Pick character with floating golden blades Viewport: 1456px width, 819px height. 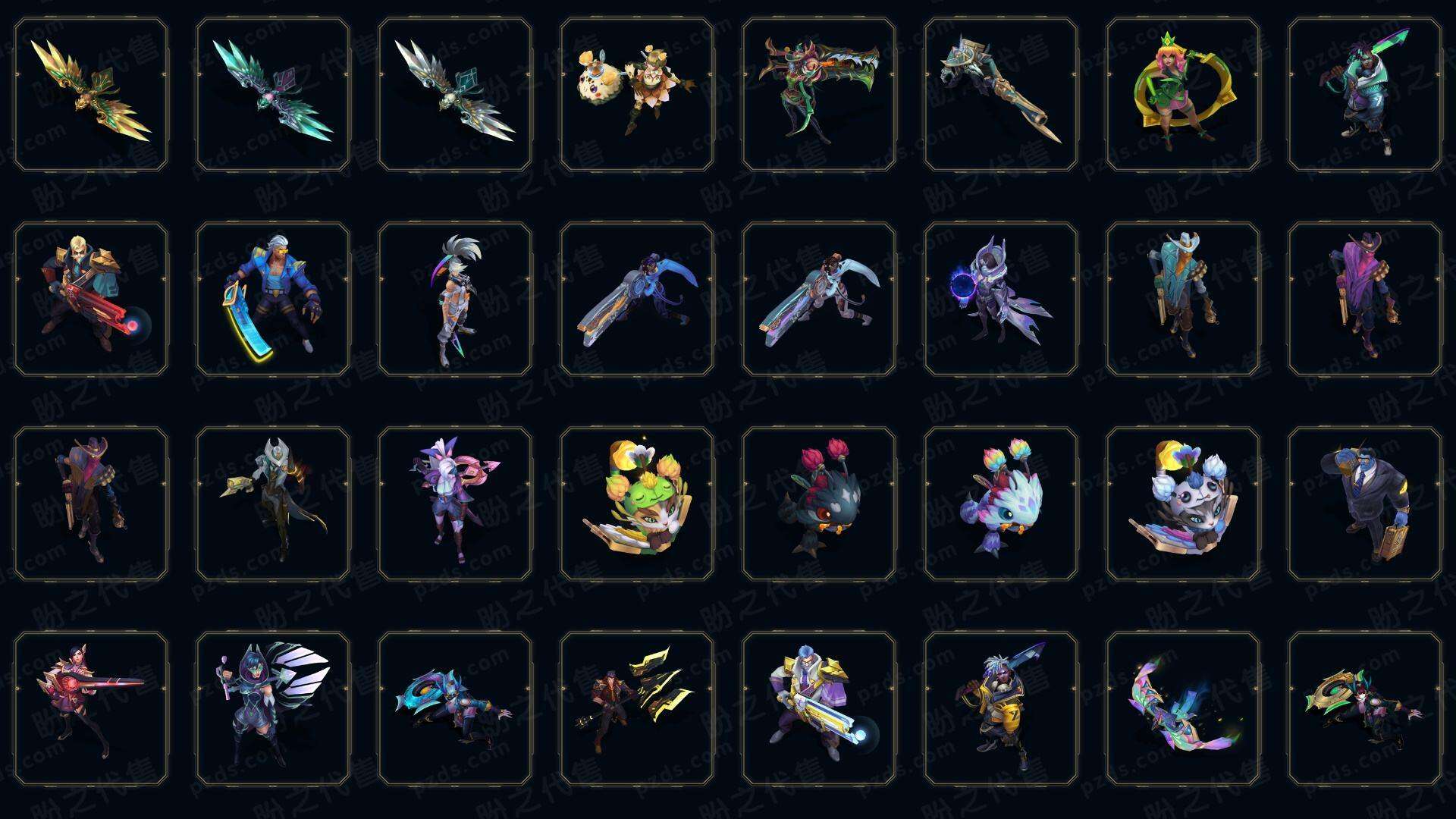tap(637, 708)
